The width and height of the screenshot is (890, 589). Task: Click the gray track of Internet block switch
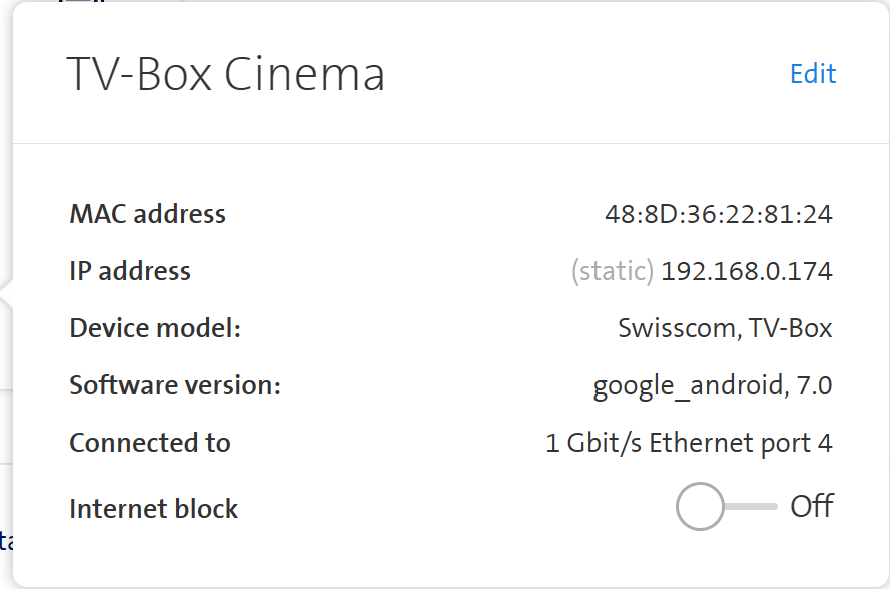(x=755, y=507)
